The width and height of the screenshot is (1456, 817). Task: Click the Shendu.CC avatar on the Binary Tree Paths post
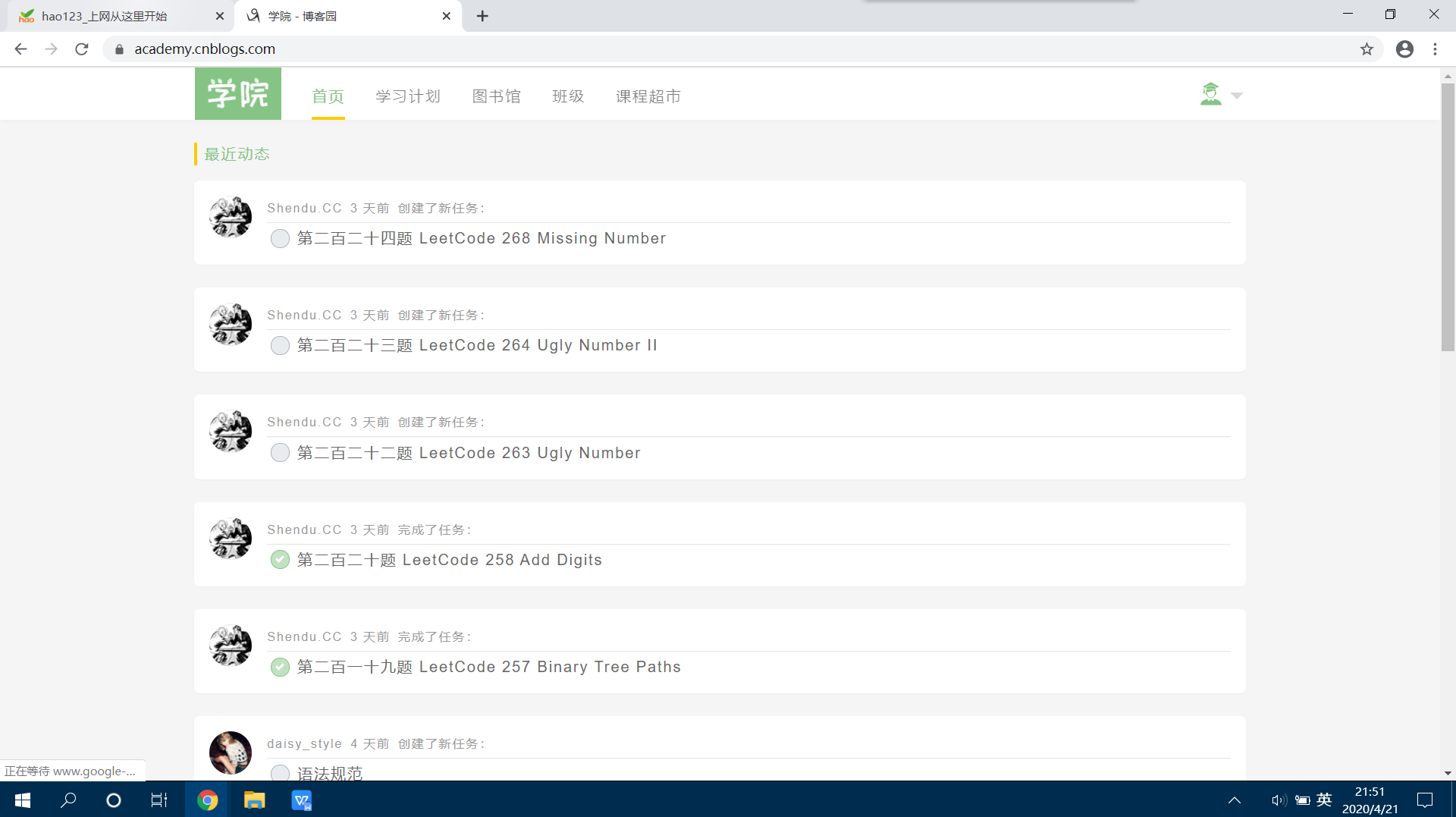231,646
